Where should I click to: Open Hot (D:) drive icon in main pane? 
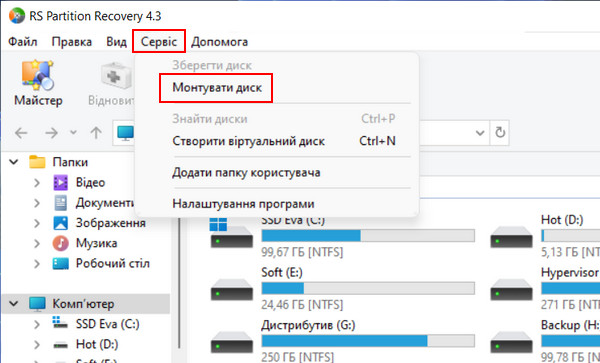point(511,237)
